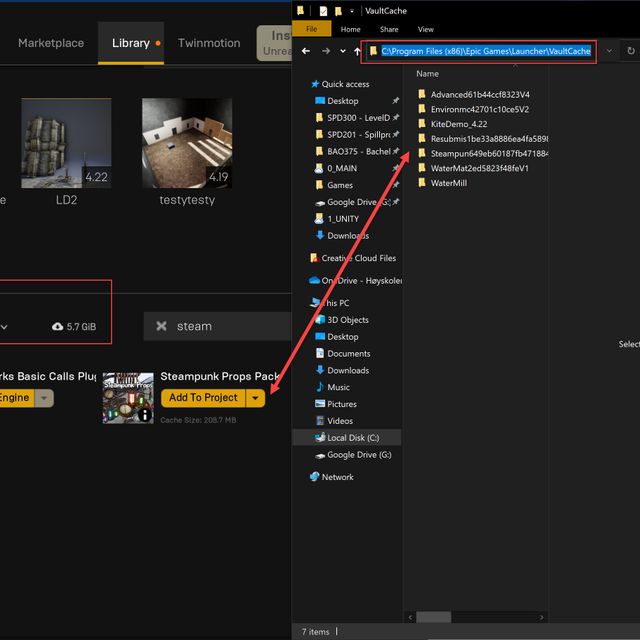Go back in File Explorer
Viewport: 640px width, 640px height.
(306, 51)
